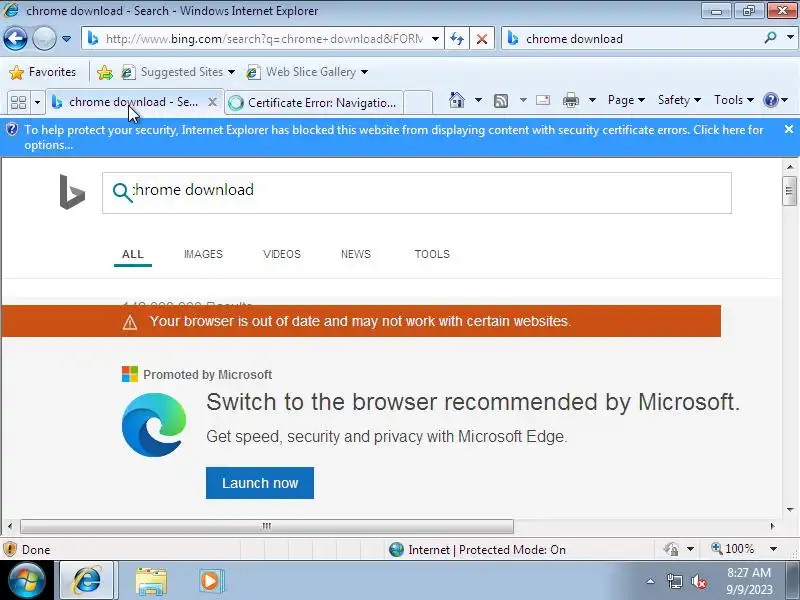The height and width of the screenshot is (600, 800).
Task: Click the RSS Feeds icon
Action: (x=501, y=101)
